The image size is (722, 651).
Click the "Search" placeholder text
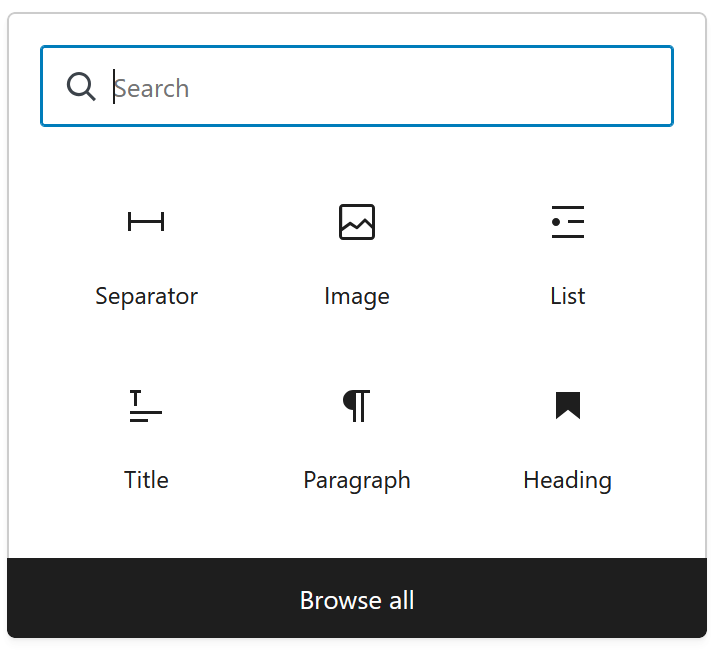[x=152, y=88]
